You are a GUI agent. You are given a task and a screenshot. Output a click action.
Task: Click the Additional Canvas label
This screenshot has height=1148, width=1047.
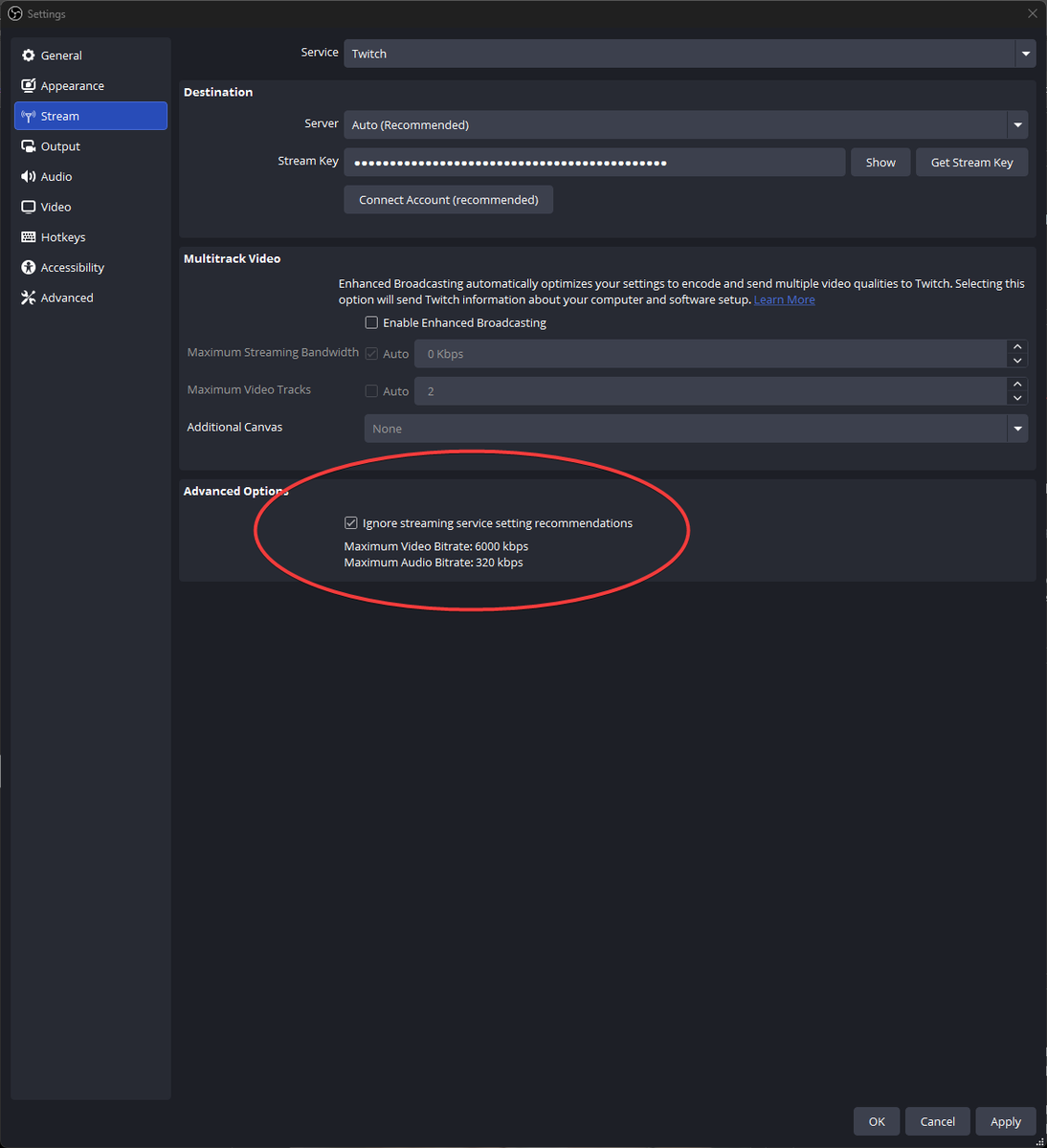[x=234, y=427]
